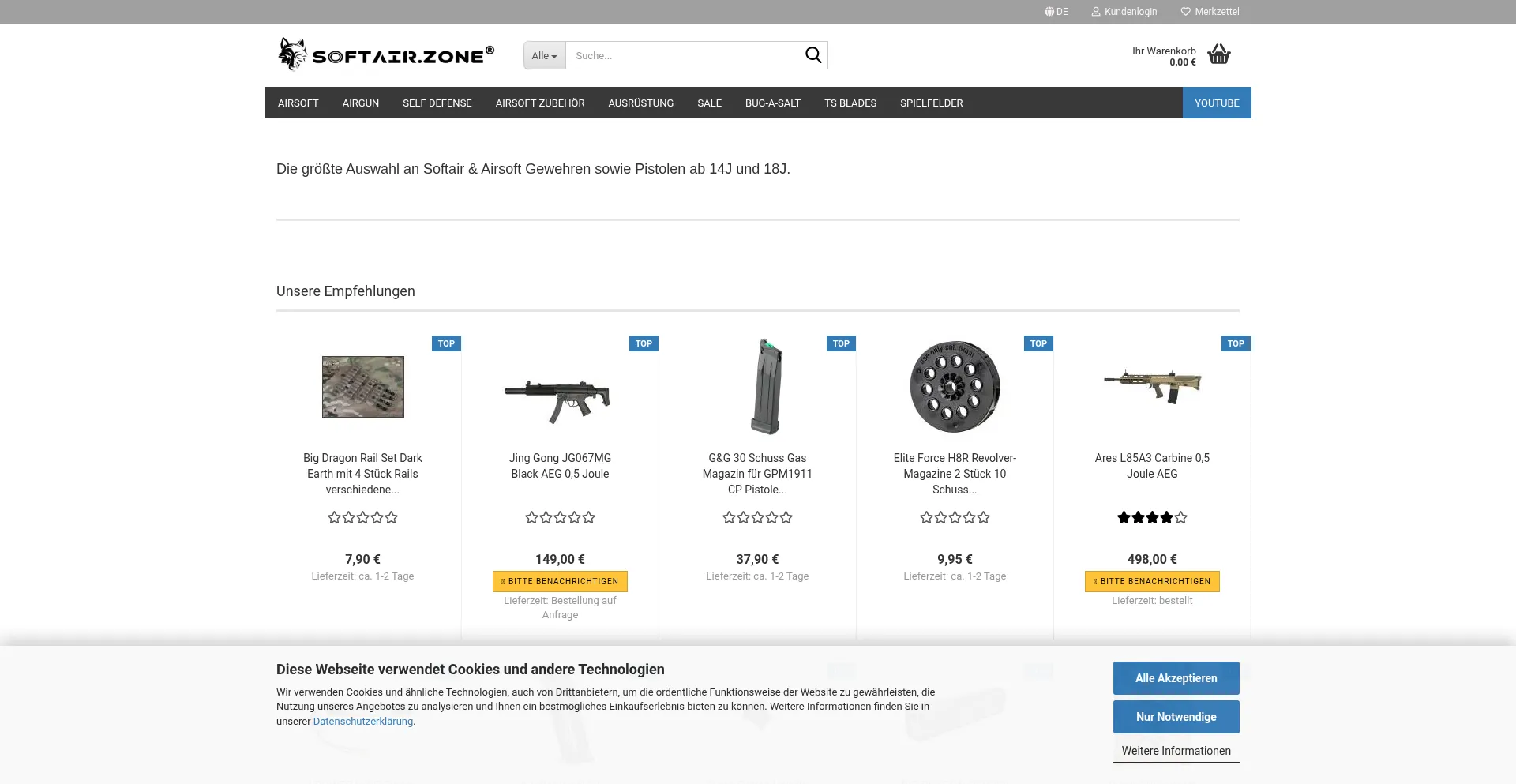
Task: Open the AIRSOFT ZUBEHÖR menu
Action: pyautogui.click(x=540, y=103)
